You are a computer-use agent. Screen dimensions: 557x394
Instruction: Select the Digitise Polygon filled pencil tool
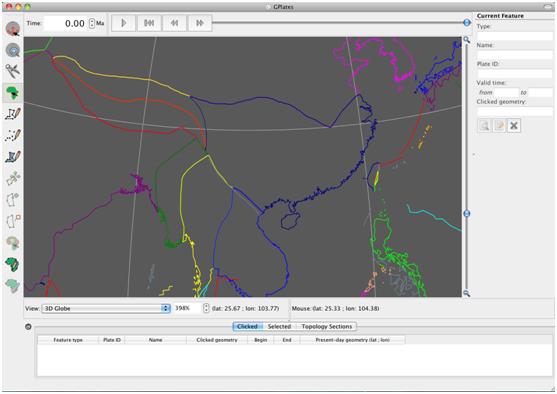pos(13,157)
